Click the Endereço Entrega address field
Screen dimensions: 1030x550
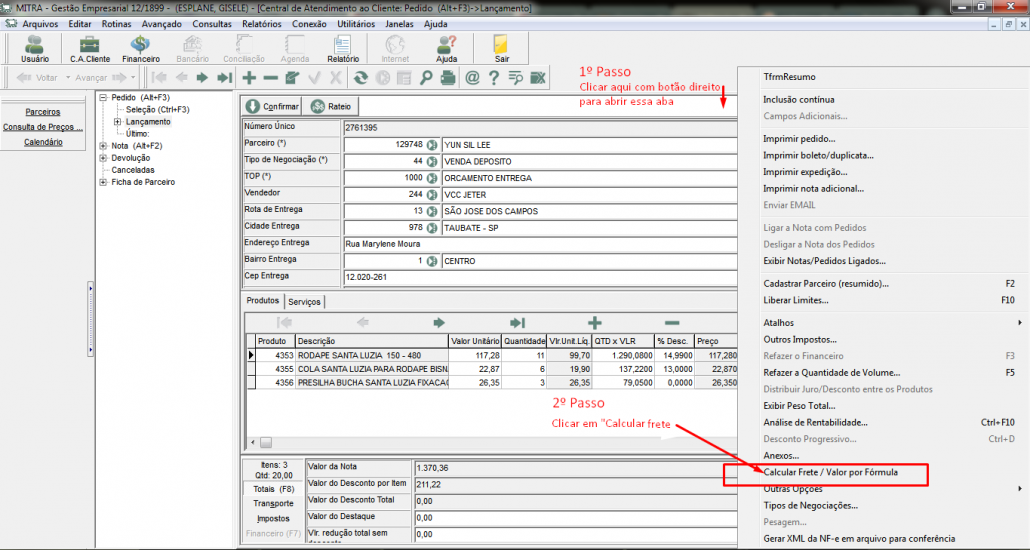540,243
